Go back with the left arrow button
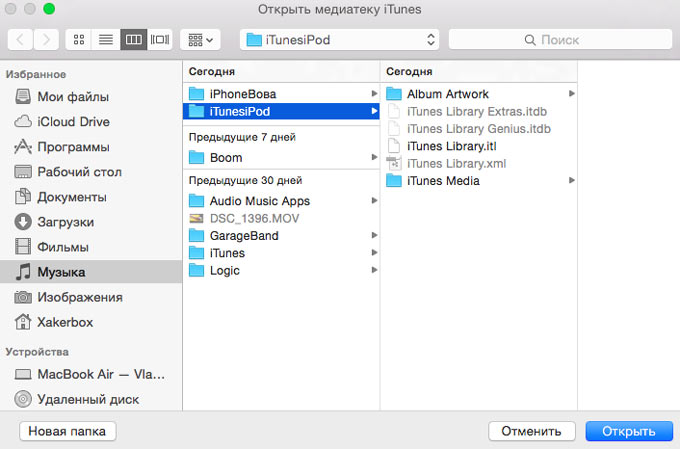Image resolution: width=680 pixels, height=449 pixels. pyautogui.click(x=20, y=40)
